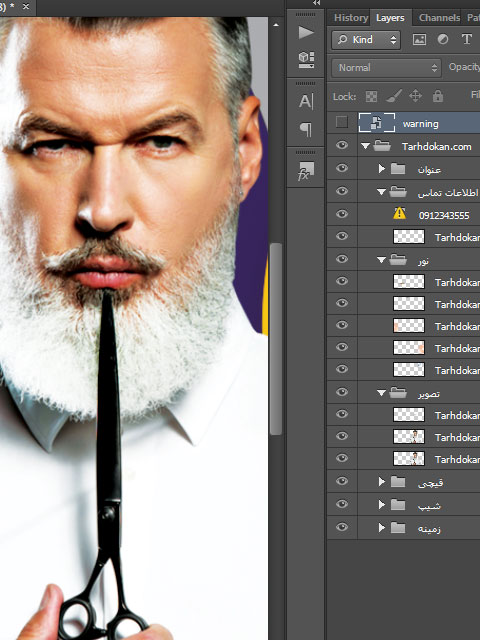Collapse the نور group
Viewport: 480px width, 640px height.
pos(381,260)
